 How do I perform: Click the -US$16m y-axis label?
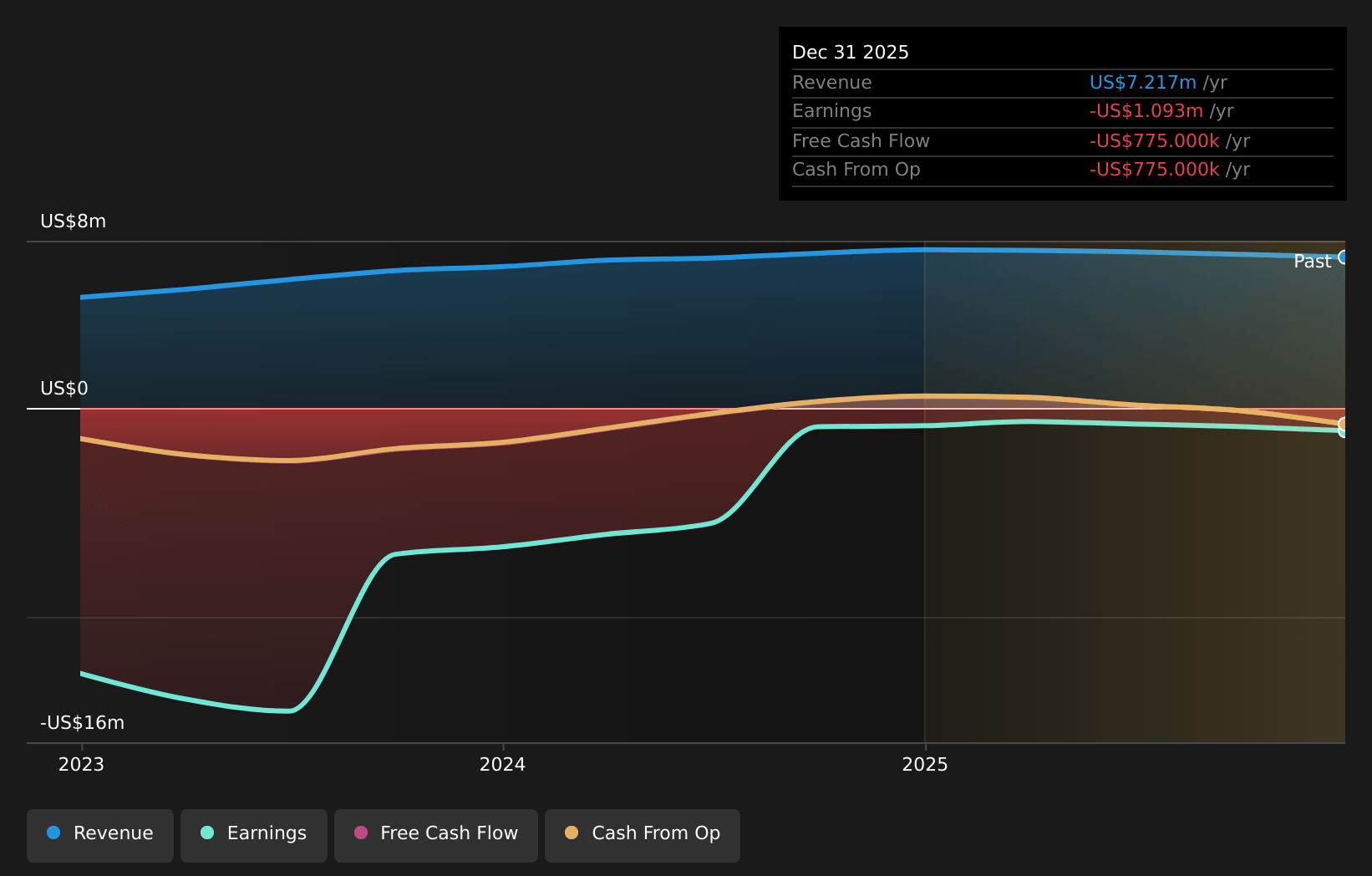(x=82, y=723)
